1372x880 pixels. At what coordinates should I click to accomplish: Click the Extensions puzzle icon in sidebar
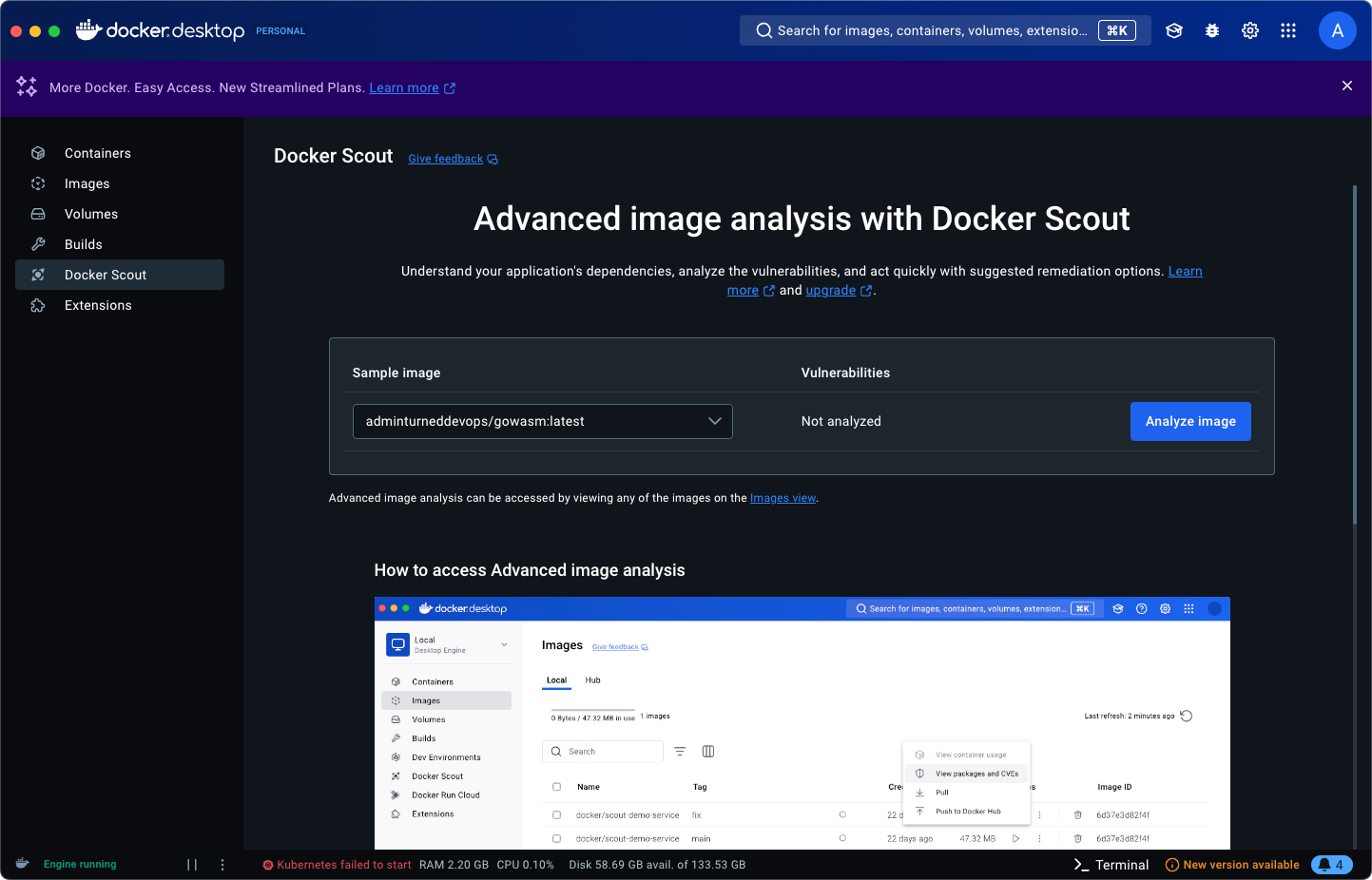(x=38, y=305)
